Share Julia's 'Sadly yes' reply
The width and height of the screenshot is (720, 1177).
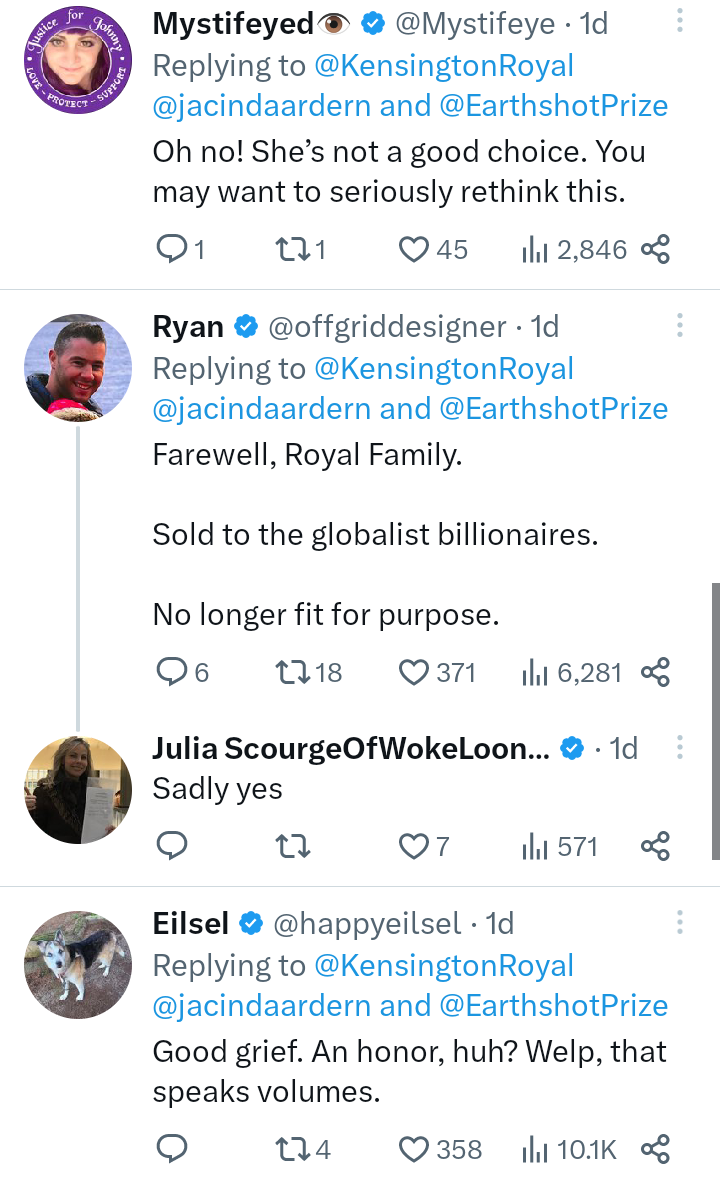[x=654, y=847]
